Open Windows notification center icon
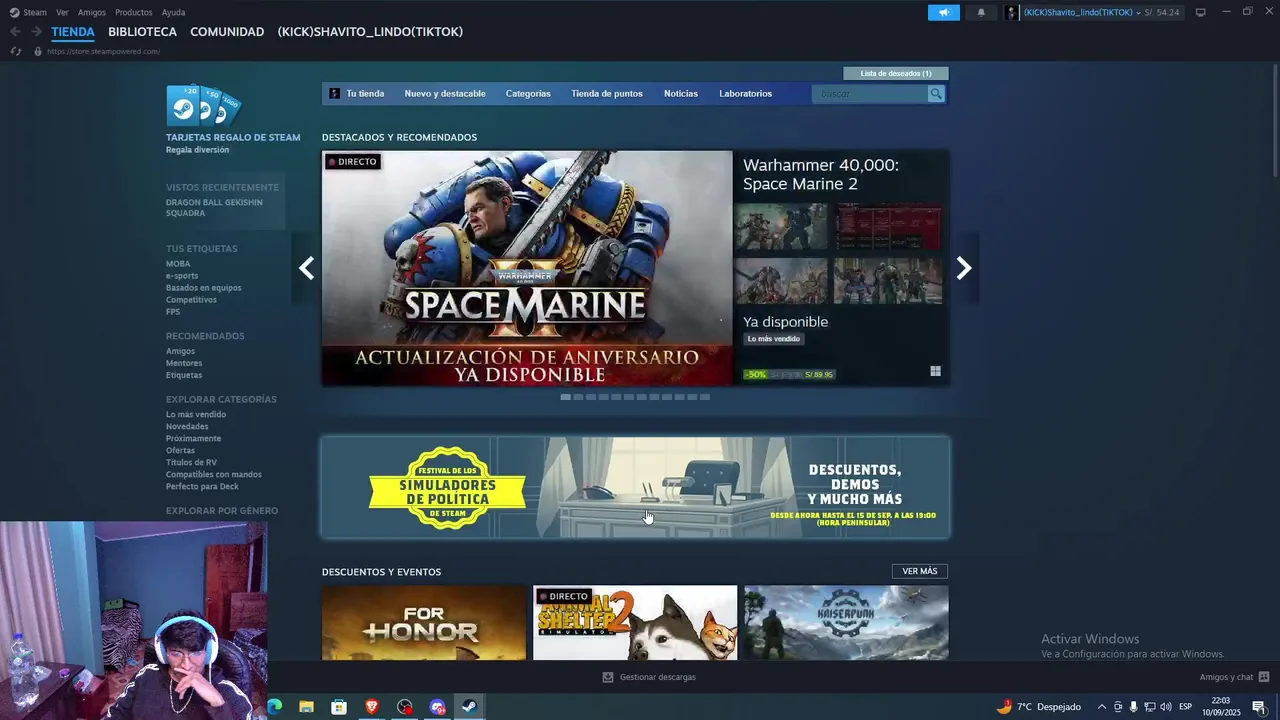1280x720 pixels. click(1259, 707)
